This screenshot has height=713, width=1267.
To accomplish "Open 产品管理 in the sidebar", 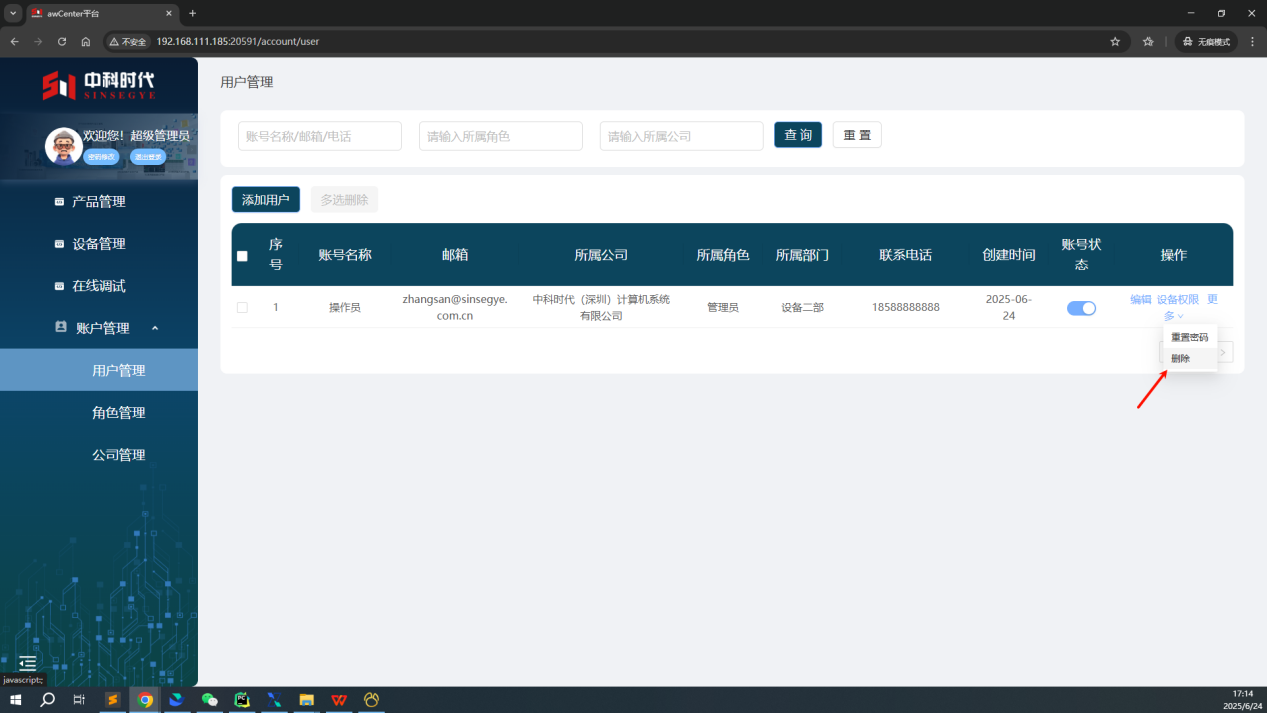I will point(98,202).
